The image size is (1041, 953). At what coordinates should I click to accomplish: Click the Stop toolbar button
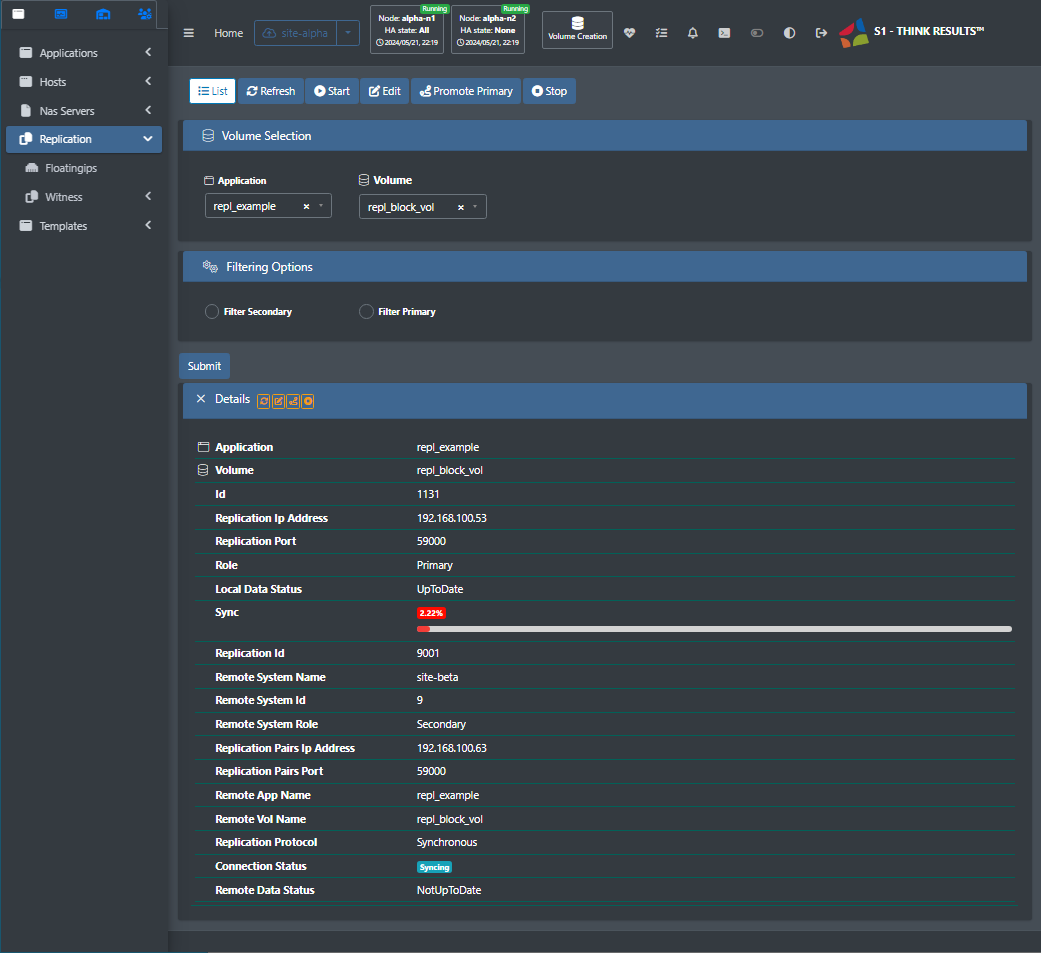pos(549,91)
